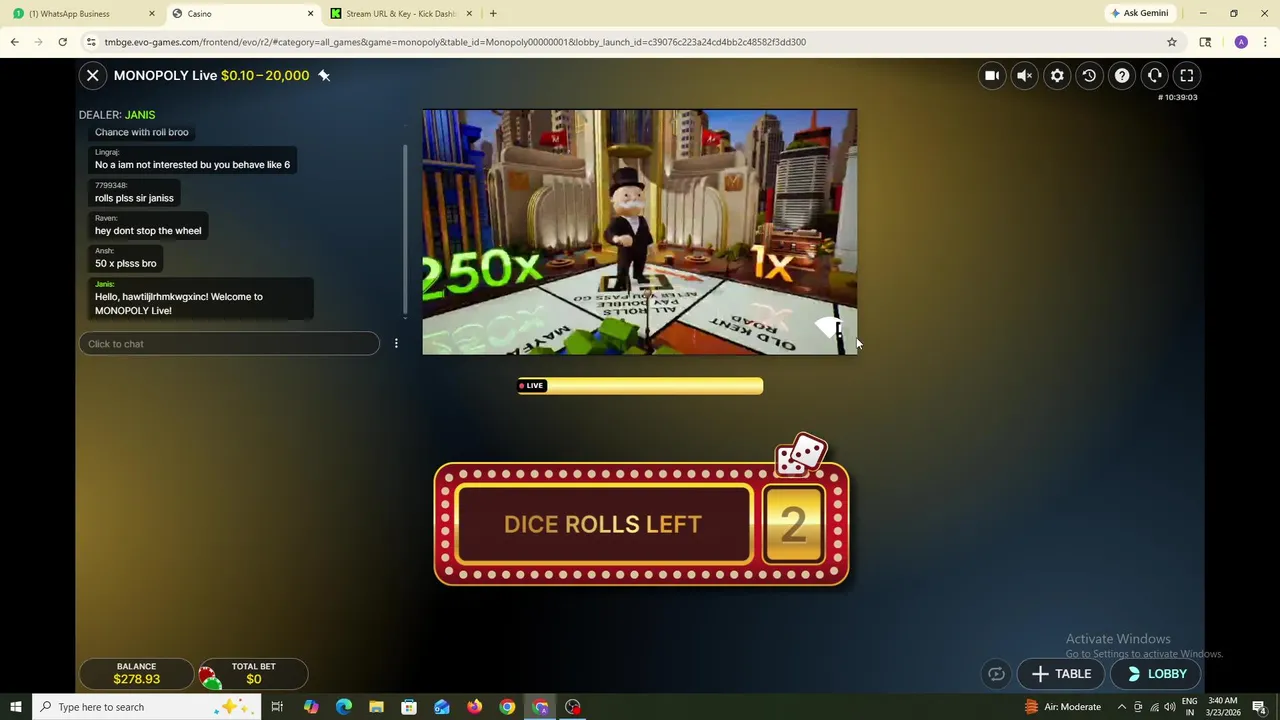
Task: Open the help question mark icon
Action: pos(1122,75)
